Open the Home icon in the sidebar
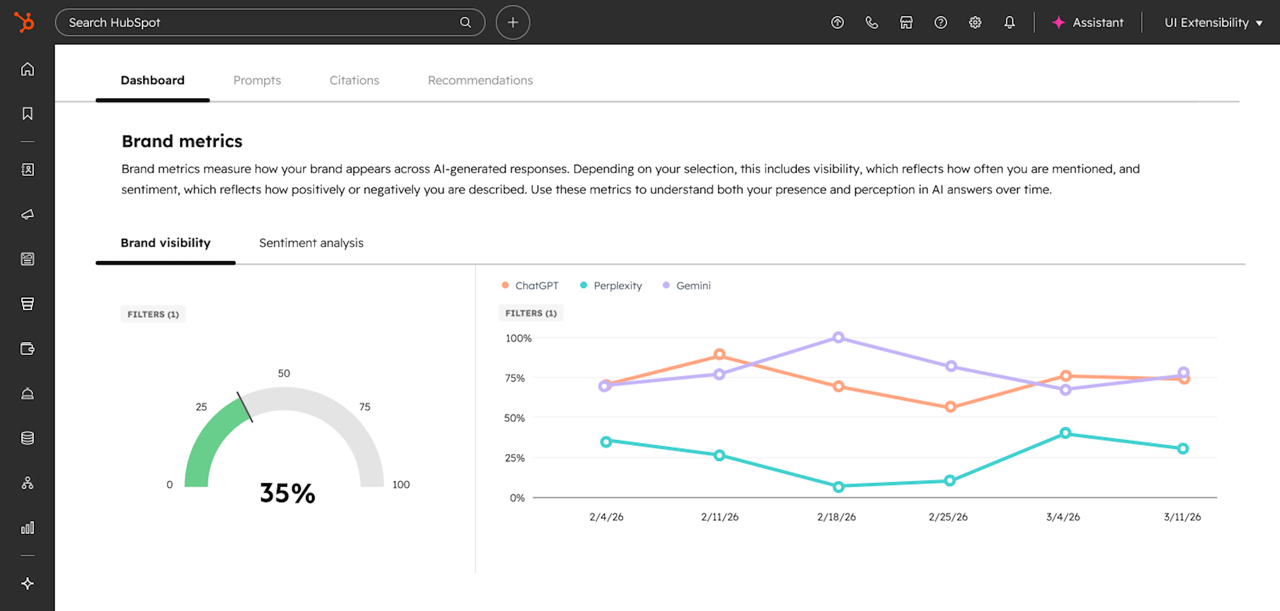The image size is (1280, 611). click(27, 68)
